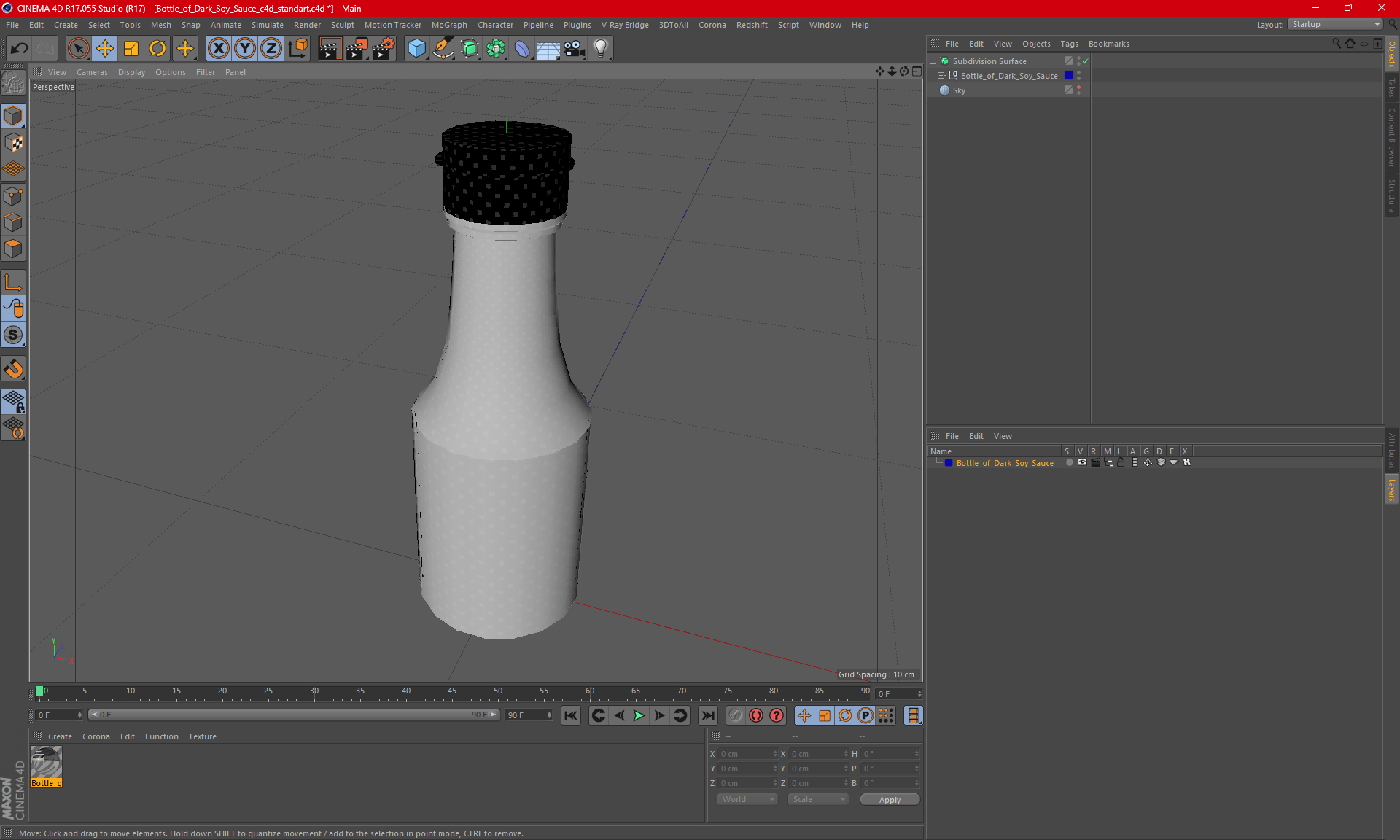Open the Objects panel Tags menu
This screenshot has width=1400, height=840.
1069,44
